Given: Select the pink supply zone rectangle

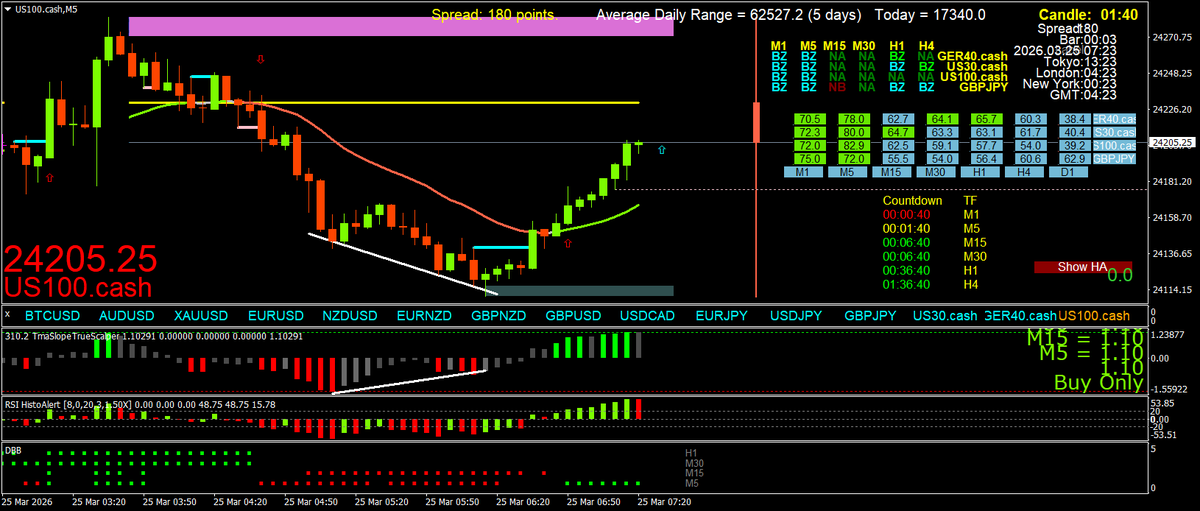Looking at the screenshot, I should coord(401,27).
